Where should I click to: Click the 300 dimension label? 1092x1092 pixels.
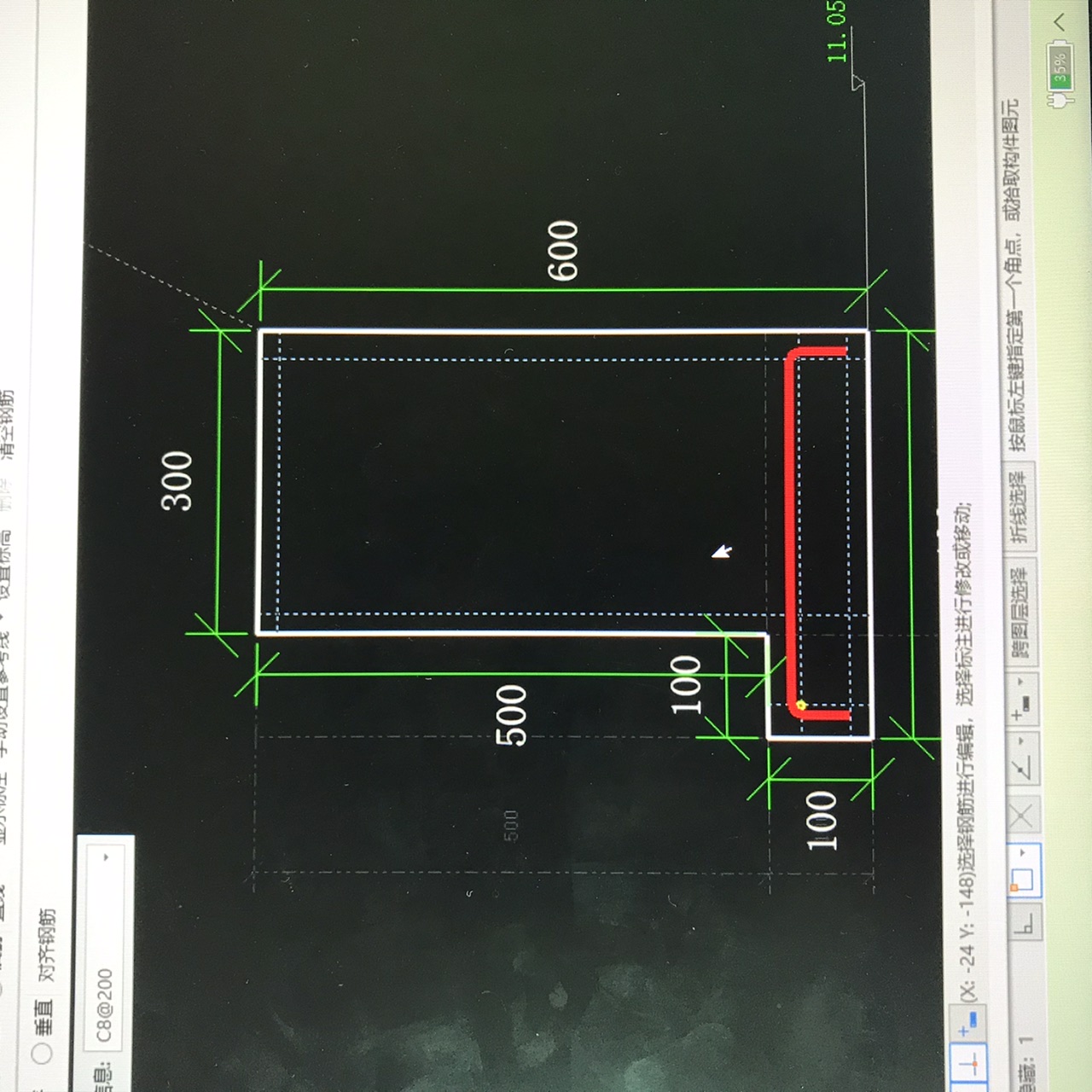pos(177,480)
